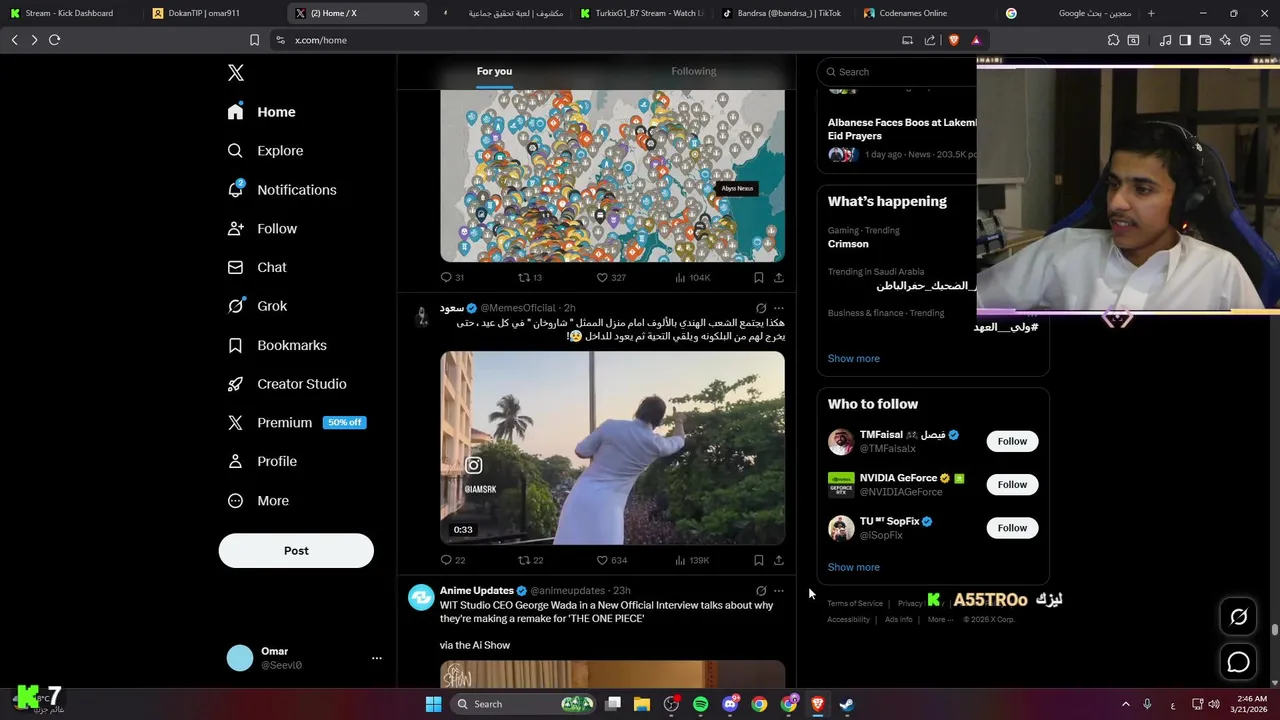Open the Premium 50% off link
The height and width of the screenshot is (720, 1280).
pyautogui.click(x=296, y=423)
